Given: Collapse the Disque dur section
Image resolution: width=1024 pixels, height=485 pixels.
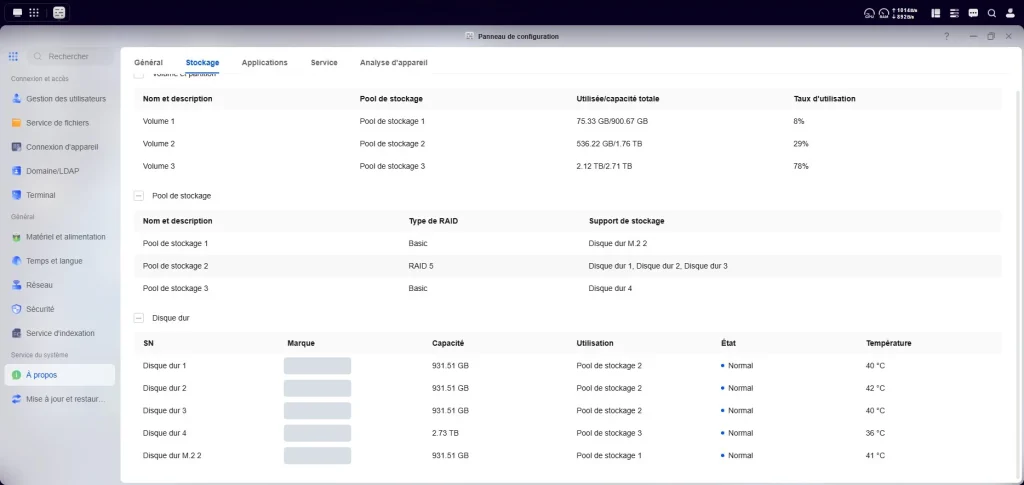Looking at the screenshot, I should 138,318.
